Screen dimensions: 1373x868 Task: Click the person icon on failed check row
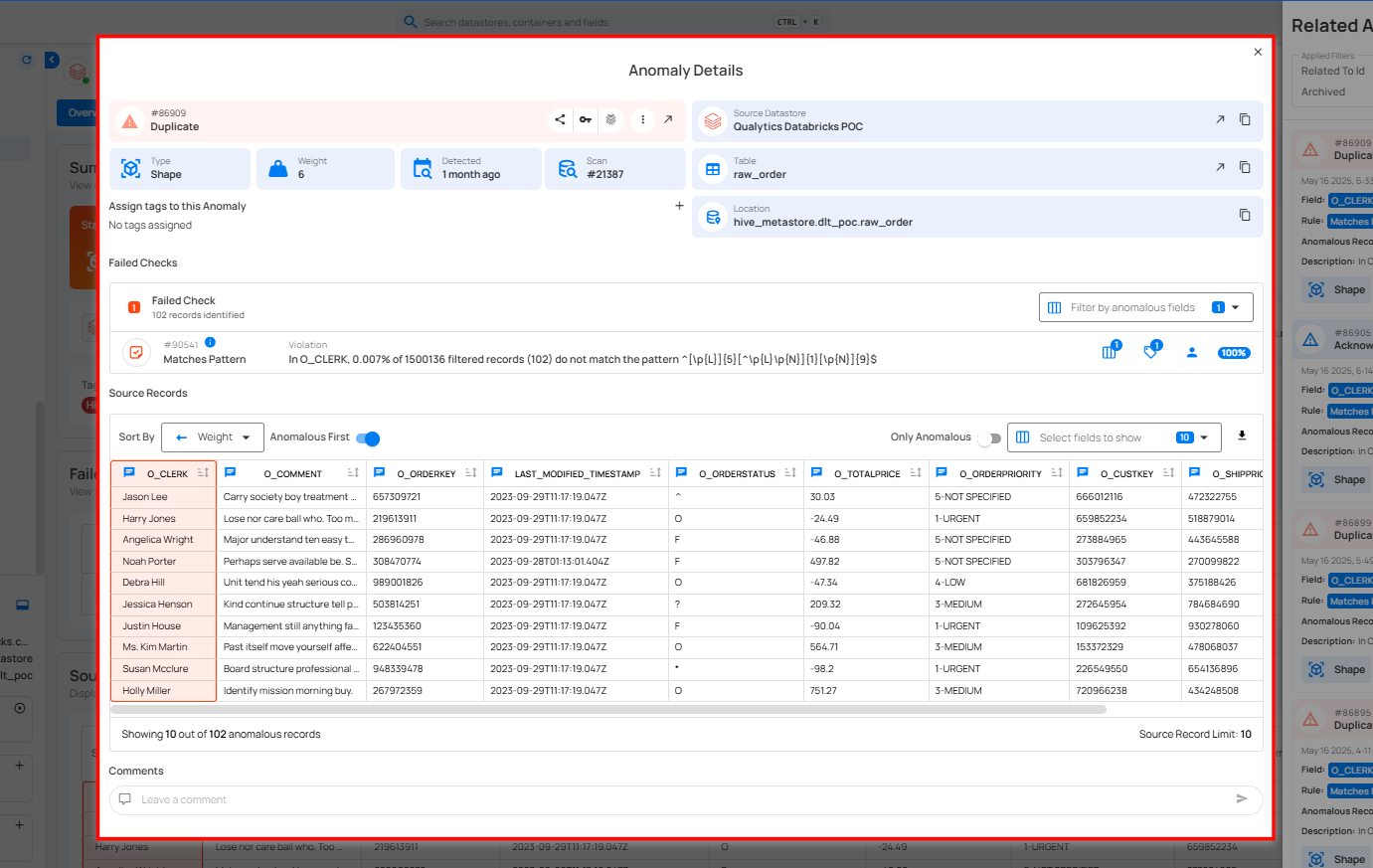point(1191,352)
